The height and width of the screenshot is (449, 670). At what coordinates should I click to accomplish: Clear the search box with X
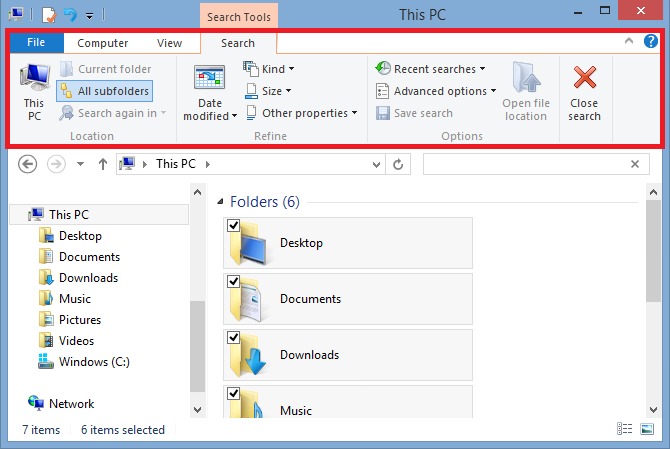click(635, 164)
